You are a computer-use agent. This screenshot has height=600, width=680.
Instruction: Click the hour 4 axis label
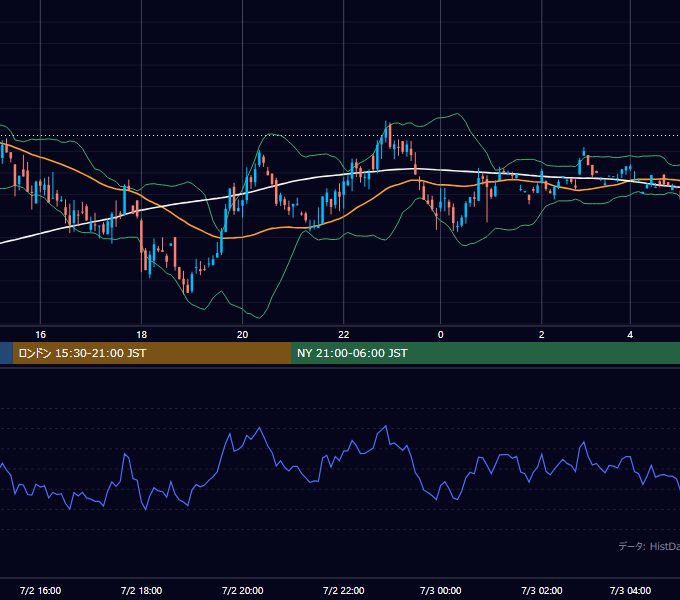pos(630,335)
